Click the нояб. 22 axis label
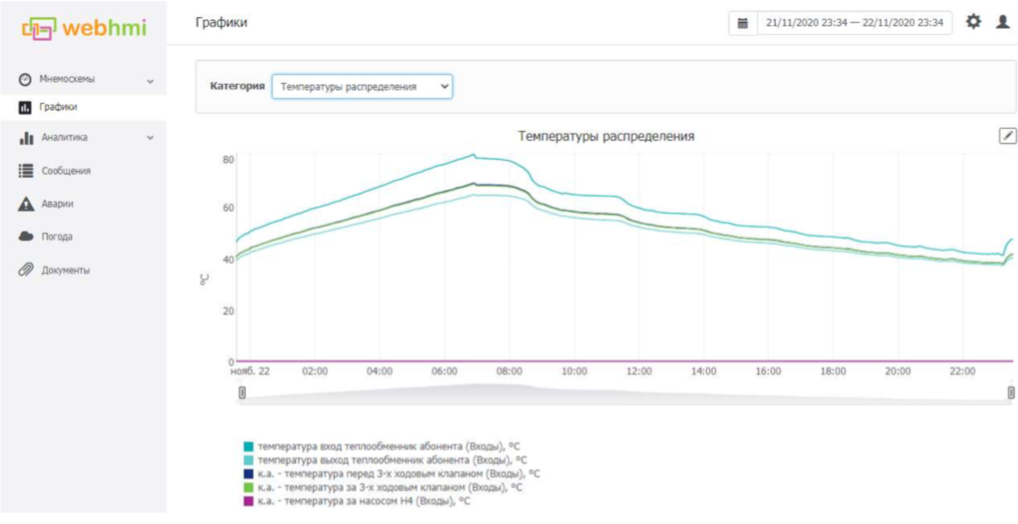The image size is (1018, 524). point(250,371)
